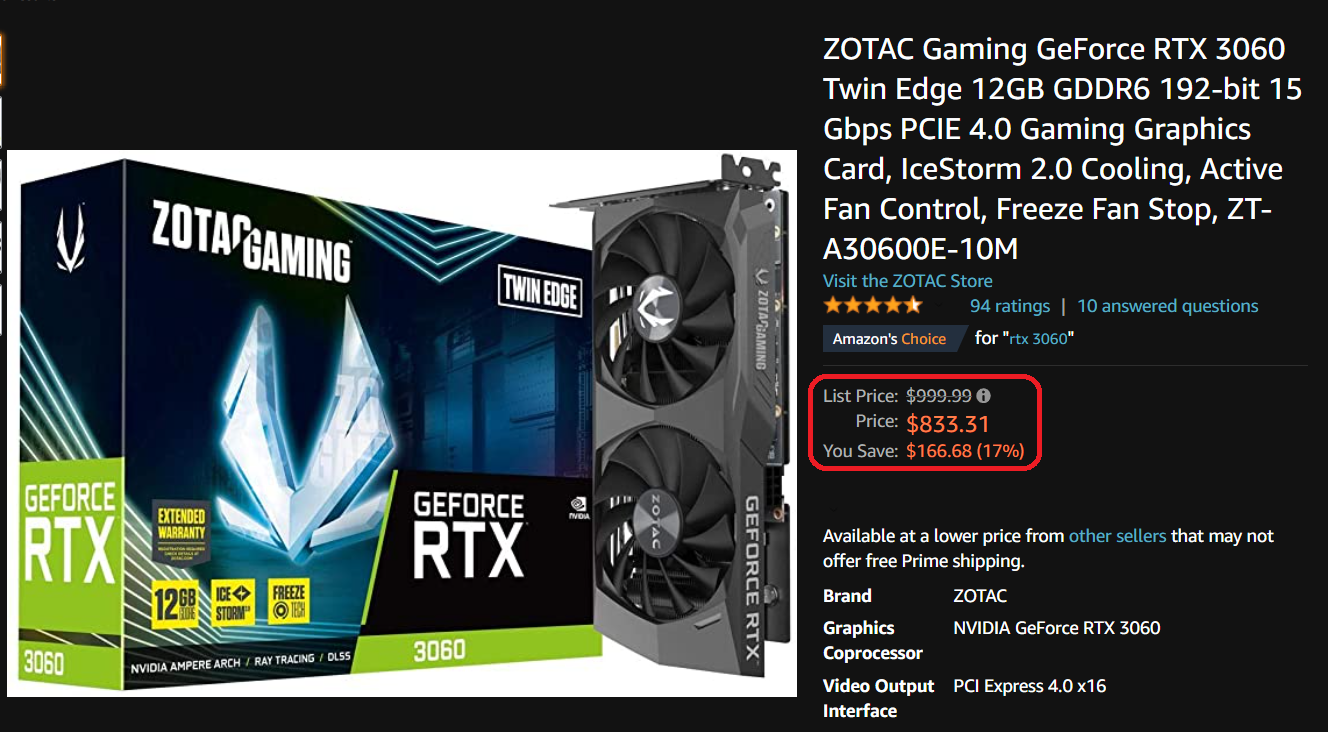
Task: Select the second image thumbnail on left edge
Action: point(2,123)
